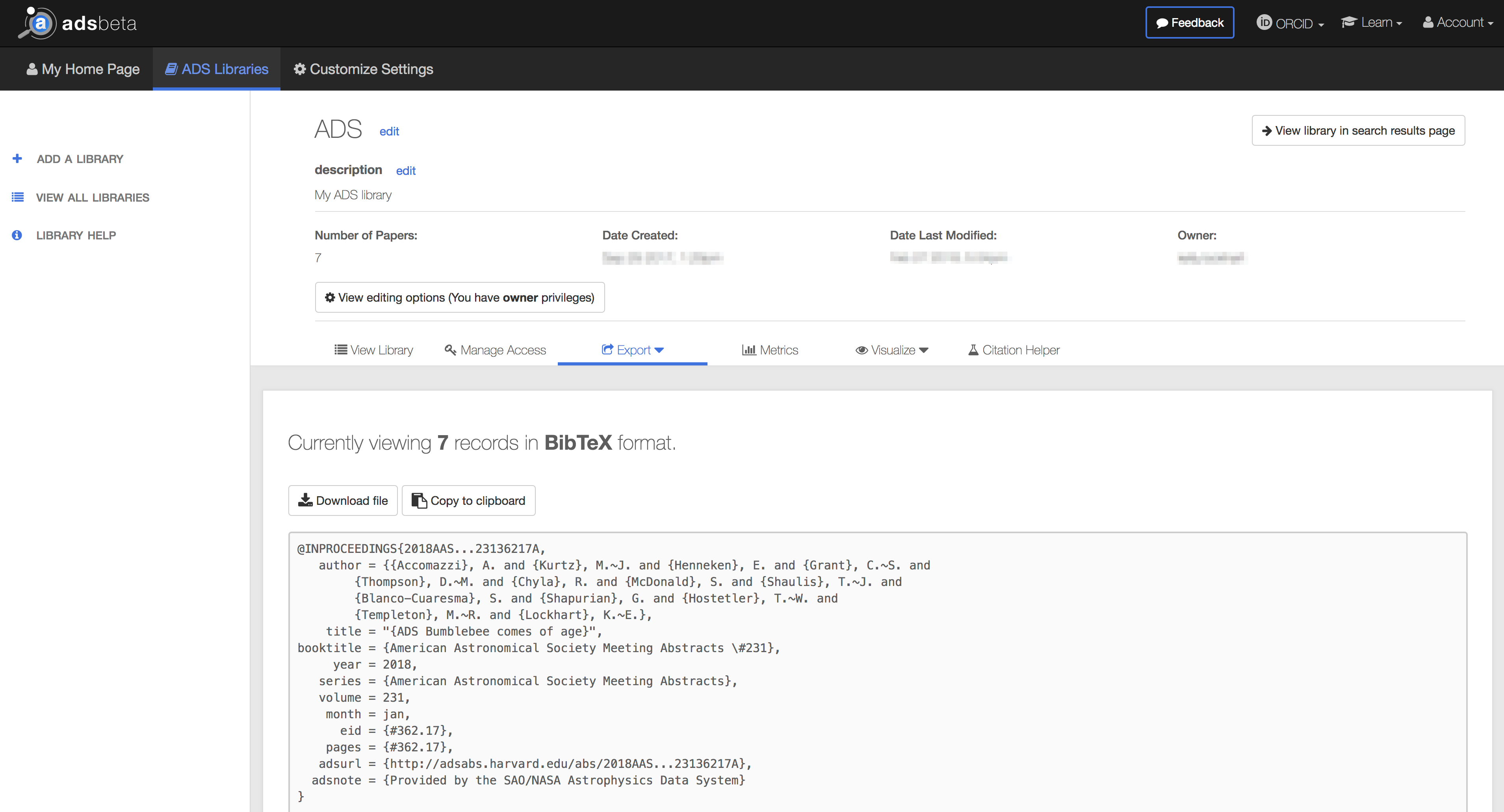Open the Visualize dropdown tab
Viewport: 1504px width, 812px height.
click(x=891, y=350)
